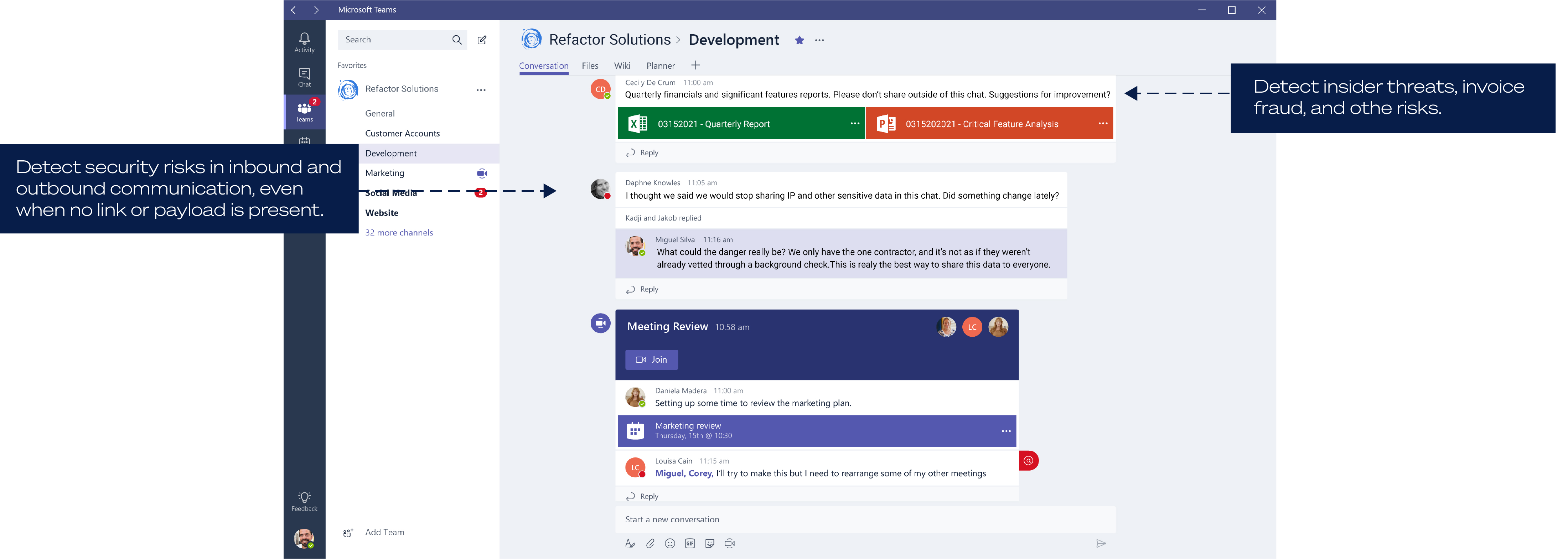
Task: Open the GIF picker
Action: tap(690, 544)
